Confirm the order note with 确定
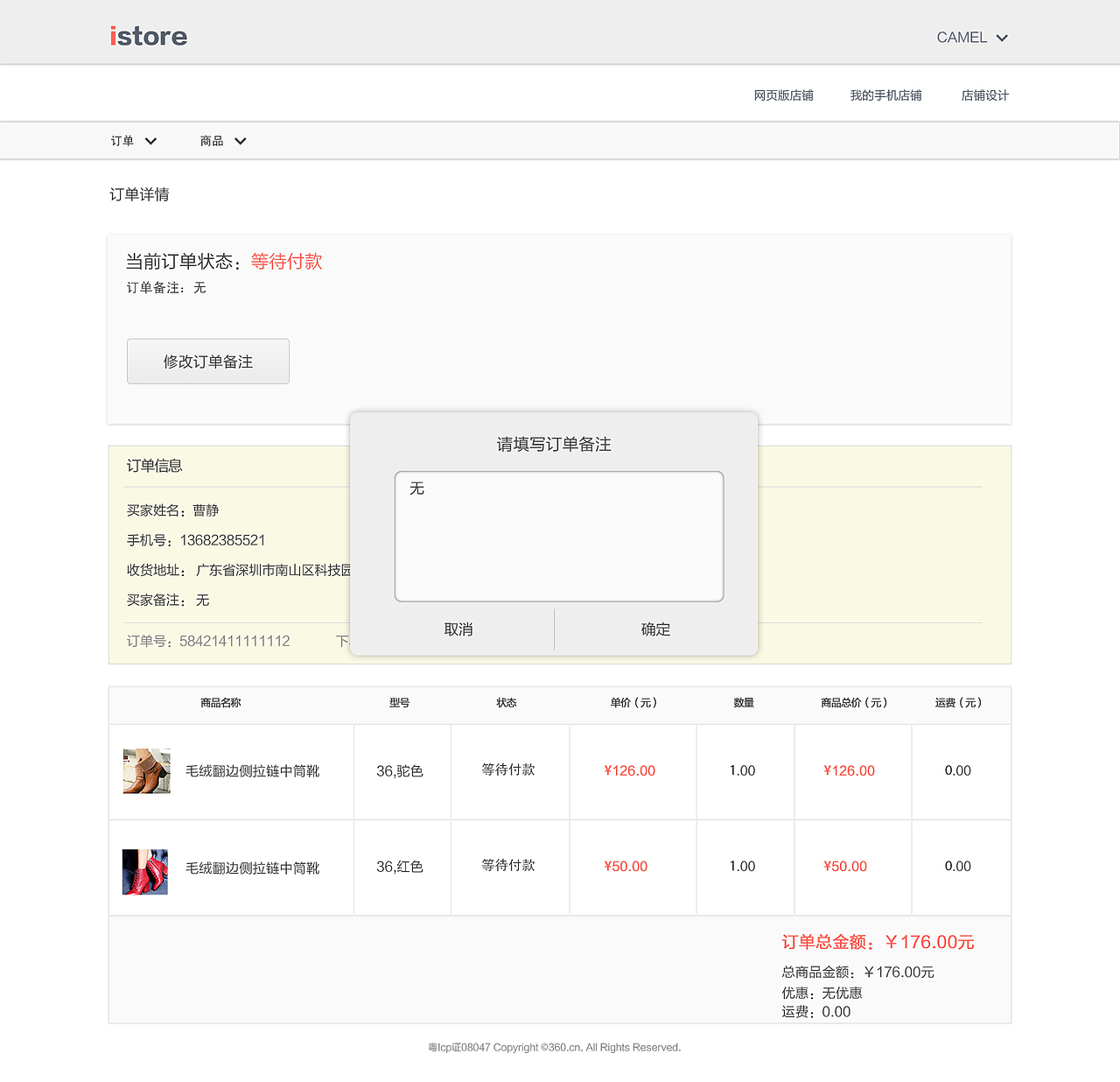The image size is (1120, 1082). [655, 629]
